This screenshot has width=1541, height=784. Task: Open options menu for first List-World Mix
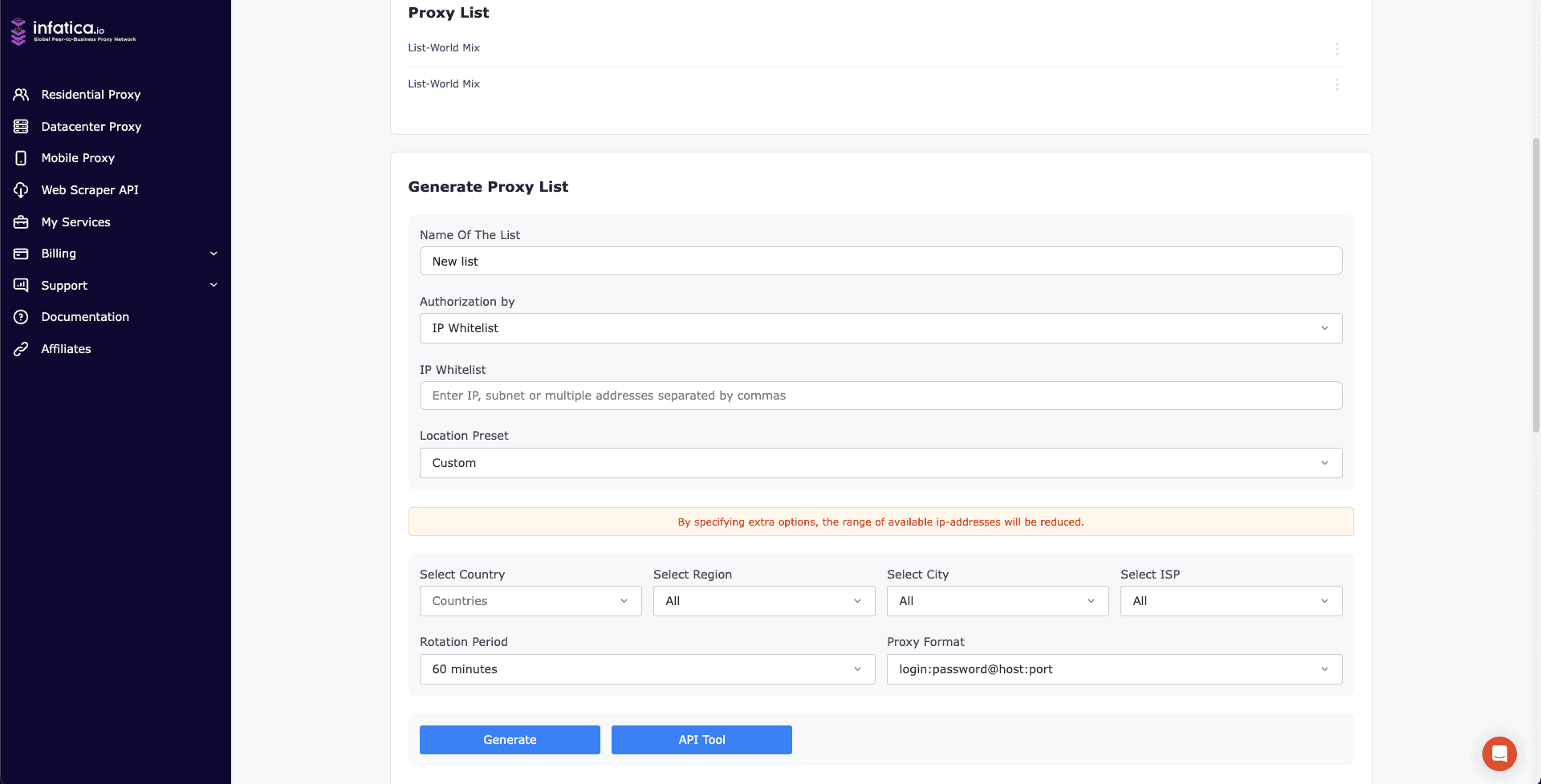[1336, 49]
